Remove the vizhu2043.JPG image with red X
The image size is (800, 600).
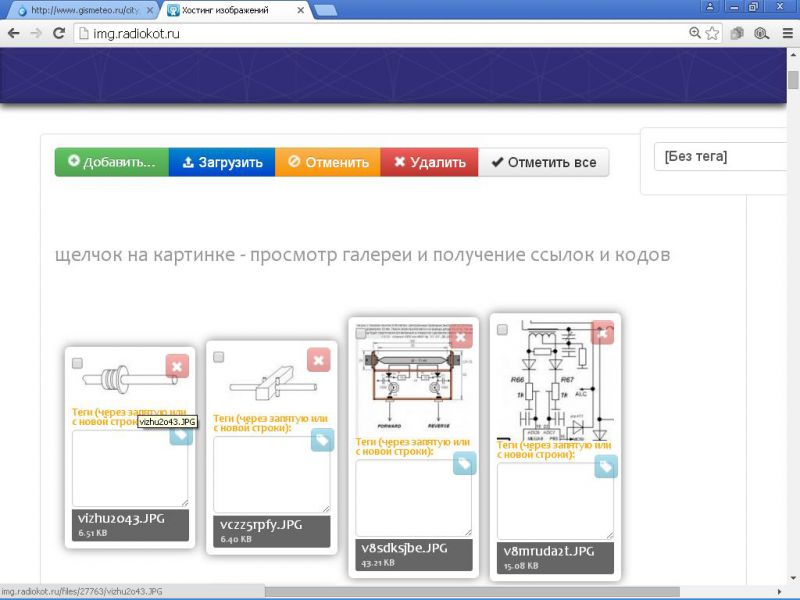click(177, 367)
